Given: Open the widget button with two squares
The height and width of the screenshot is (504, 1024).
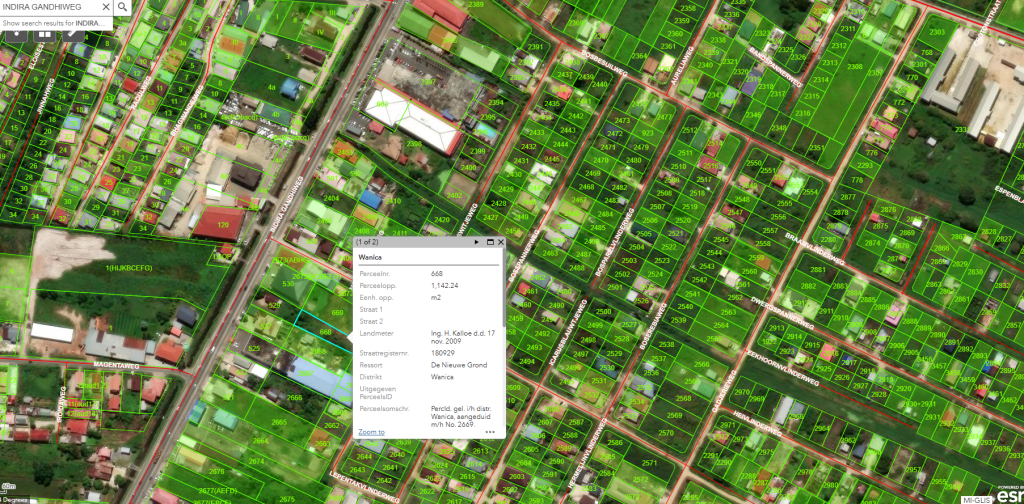Looking at the screenshot, I should click(44, 33).
